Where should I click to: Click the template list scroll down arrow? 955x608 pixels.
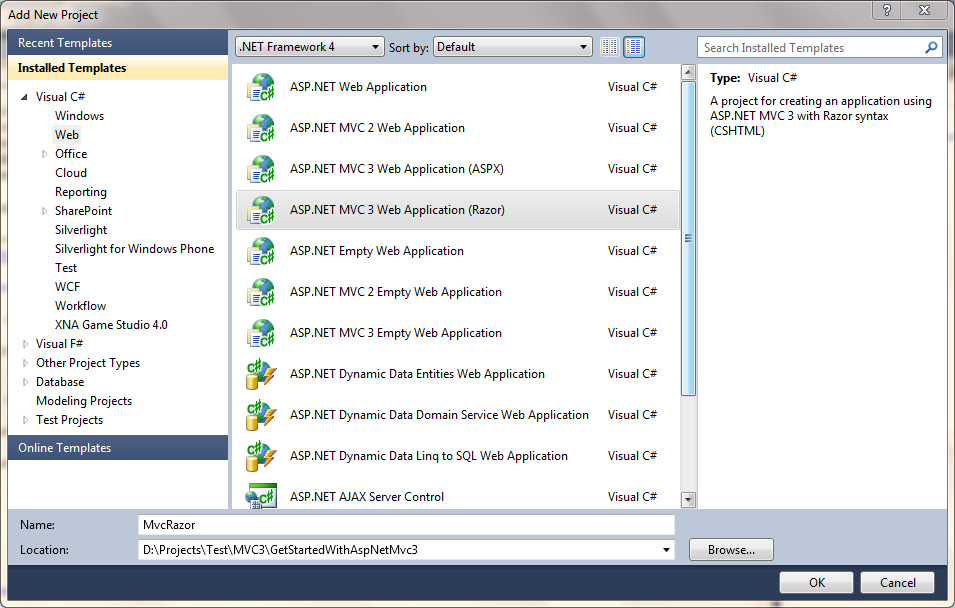688,500
